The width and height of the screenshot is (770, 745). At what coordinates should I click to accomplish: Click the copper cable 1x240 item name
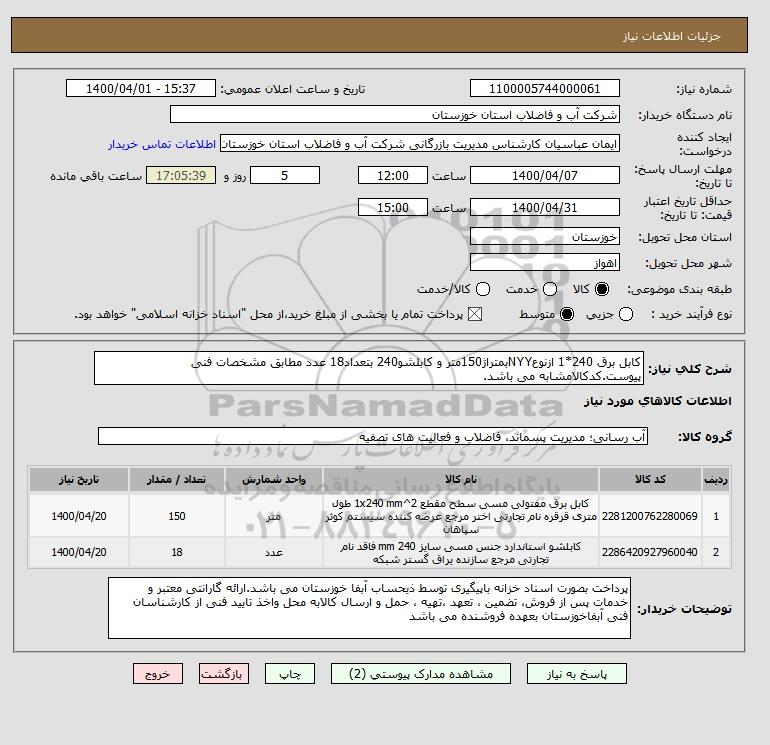pos(461,516)
